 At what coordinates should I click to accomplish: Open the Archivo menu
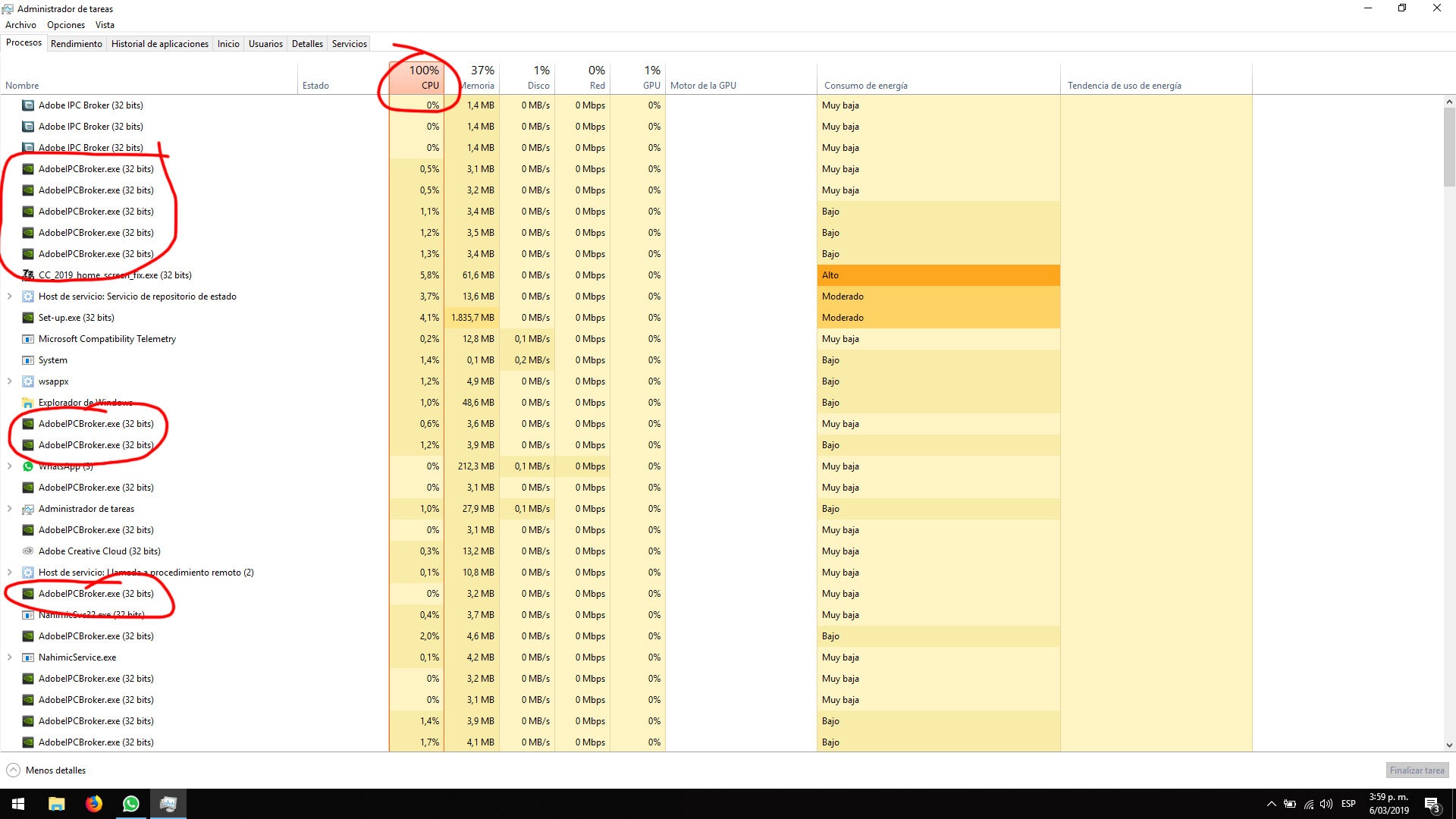click(x=20, y=25)
